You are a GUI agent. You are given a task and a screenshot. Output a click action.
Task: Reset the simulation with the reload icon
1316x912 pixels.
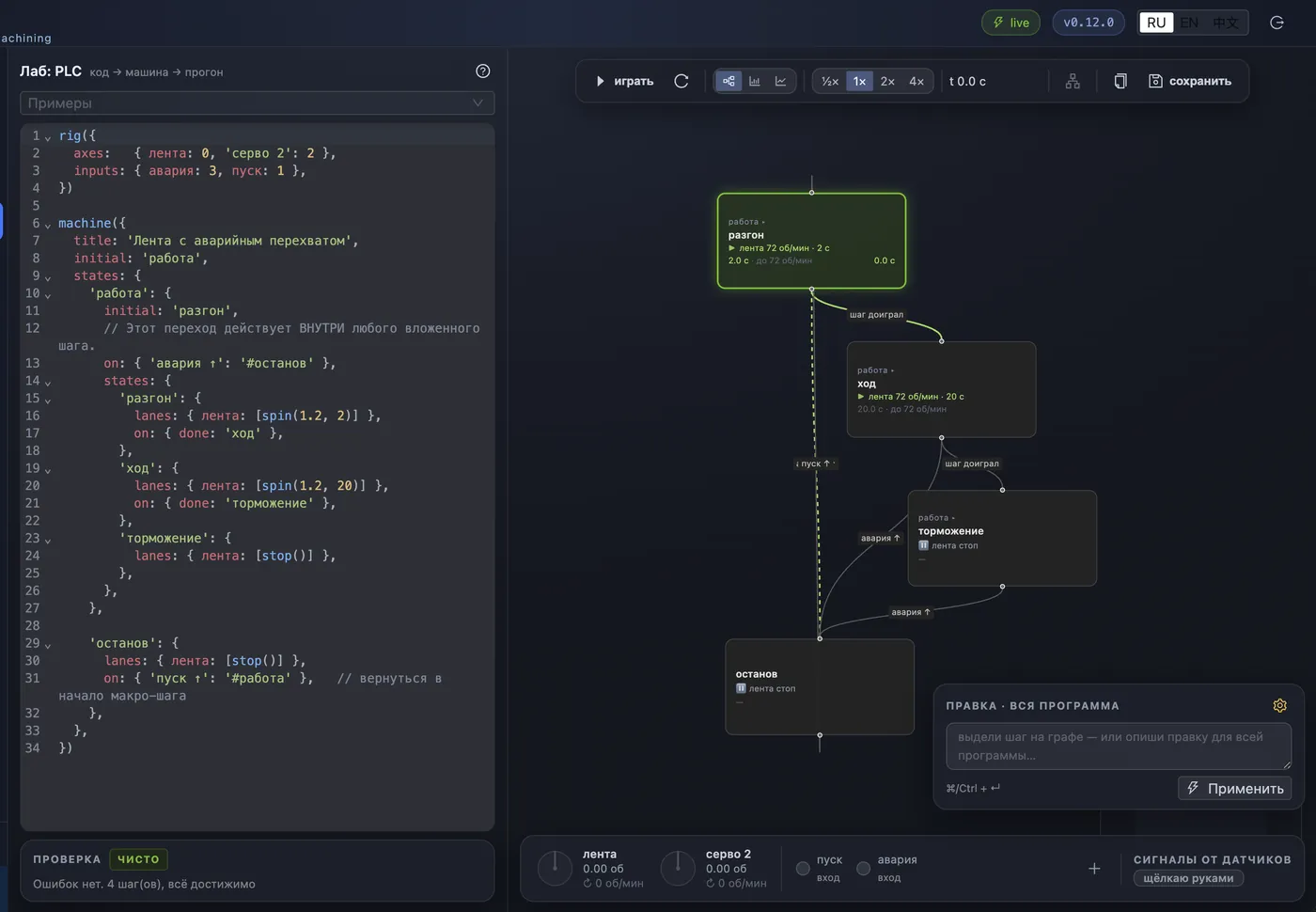click(681, 81)
